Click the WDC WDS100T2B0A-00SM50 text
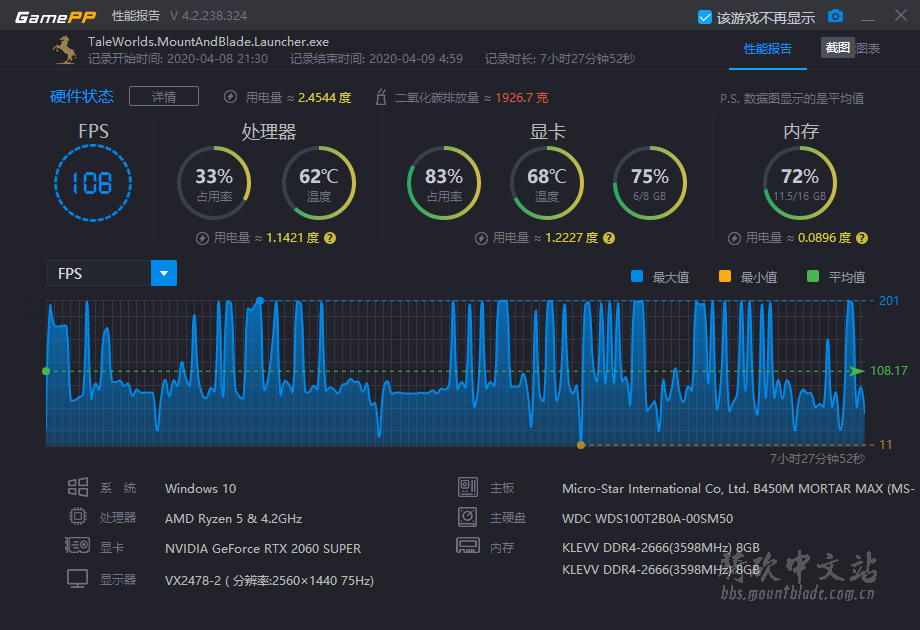 (x=648, y=519)
